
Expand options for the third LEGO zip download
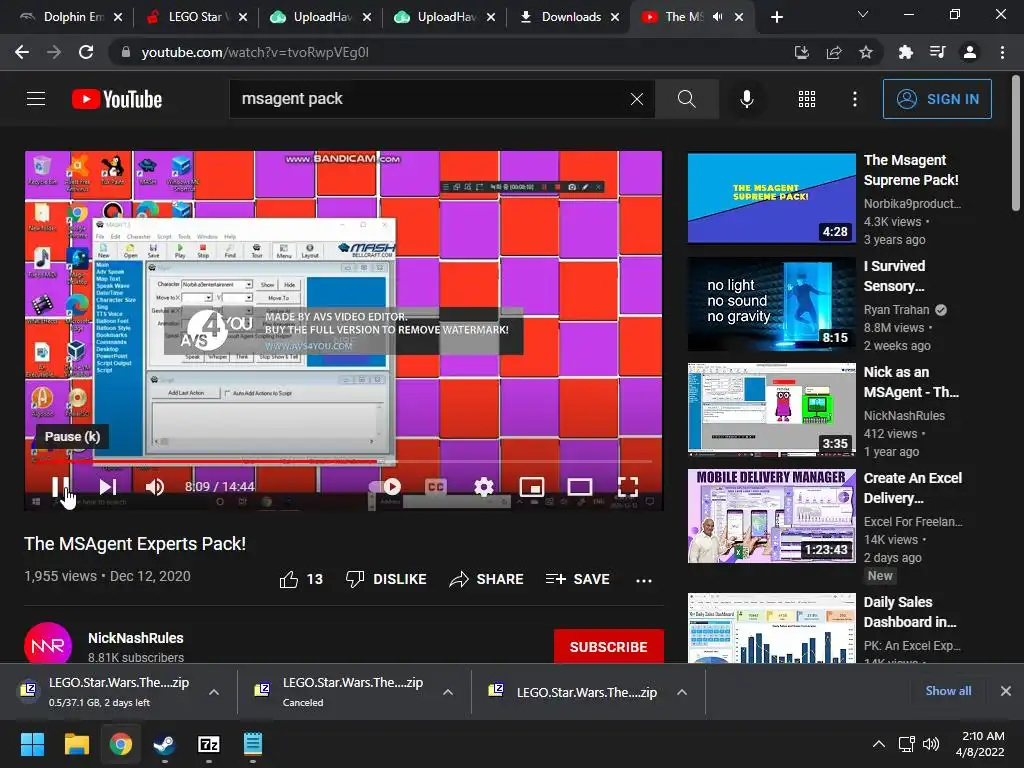tap(681, 692)
